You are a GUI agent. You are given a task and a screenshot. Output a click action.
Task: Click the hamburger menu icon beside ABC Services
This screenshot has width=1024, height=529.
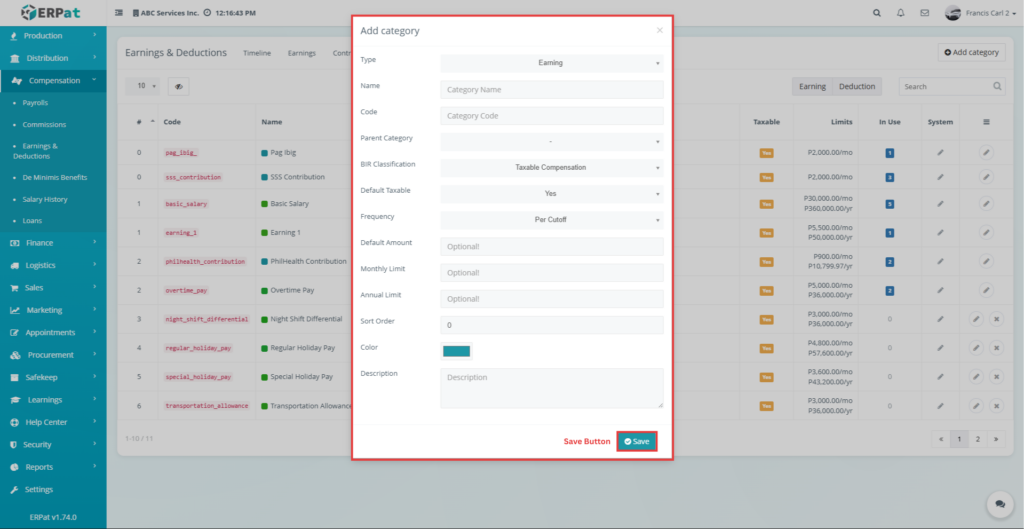tap(120, 13)
